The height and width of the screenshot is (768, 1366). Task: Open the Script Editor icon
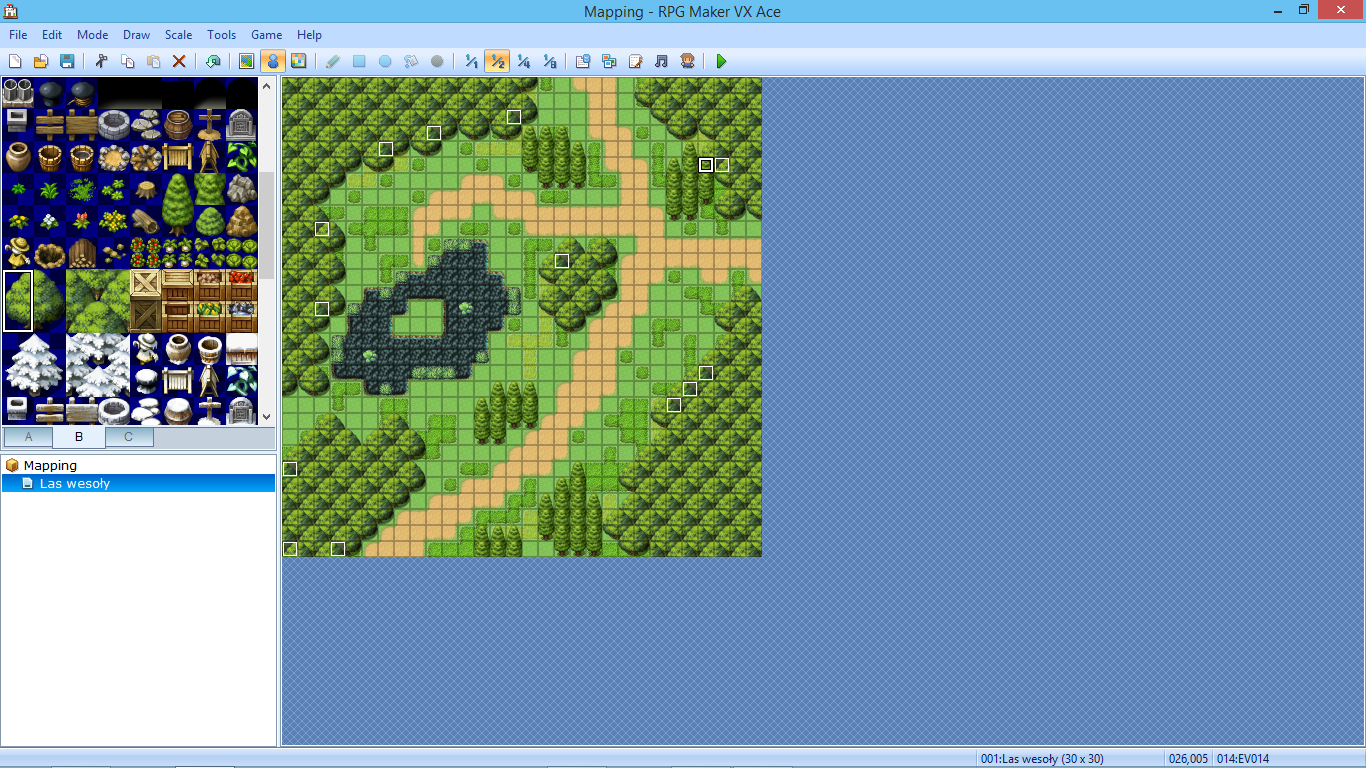coord(635,62)
